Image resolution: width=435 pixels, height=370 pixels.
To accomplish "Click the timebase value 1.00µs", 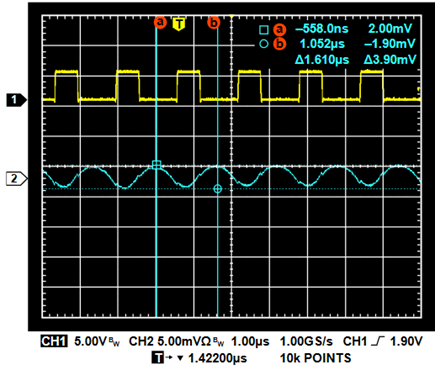I will (x=250, y=342).
